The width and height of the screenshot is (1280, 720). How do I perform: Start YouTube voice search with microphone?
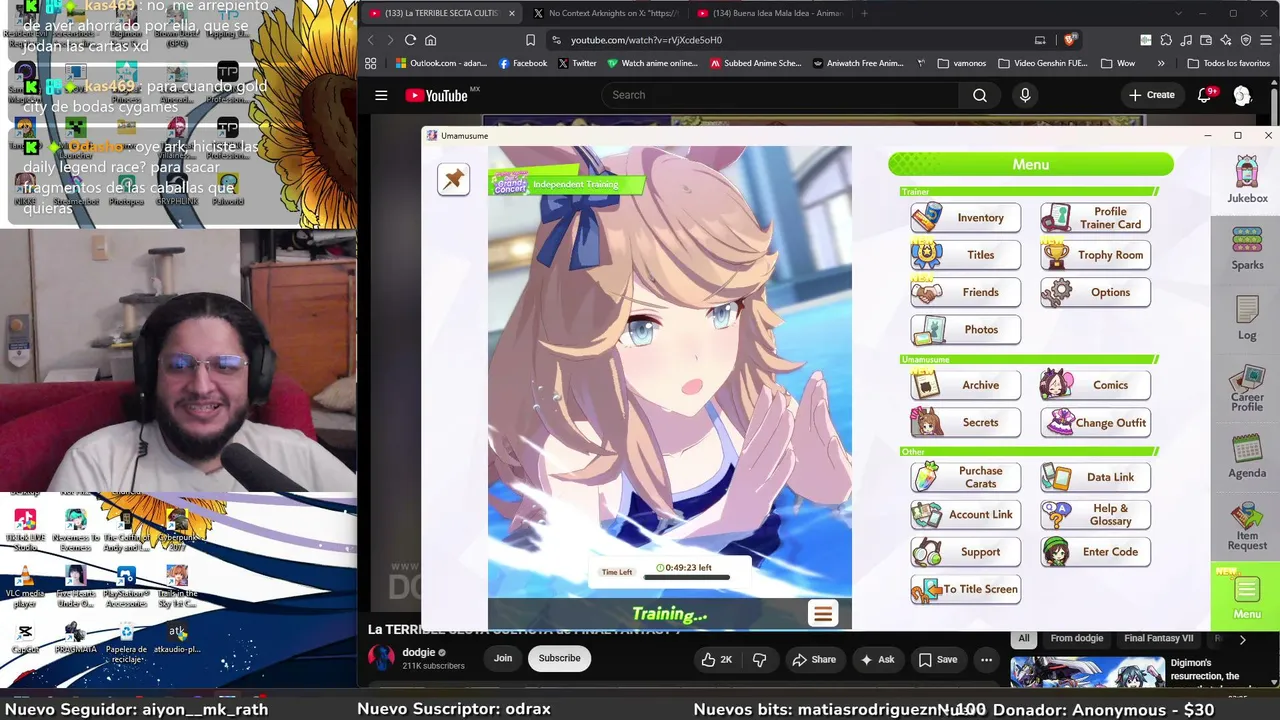pyautogui.click(x=1025, y=95)
